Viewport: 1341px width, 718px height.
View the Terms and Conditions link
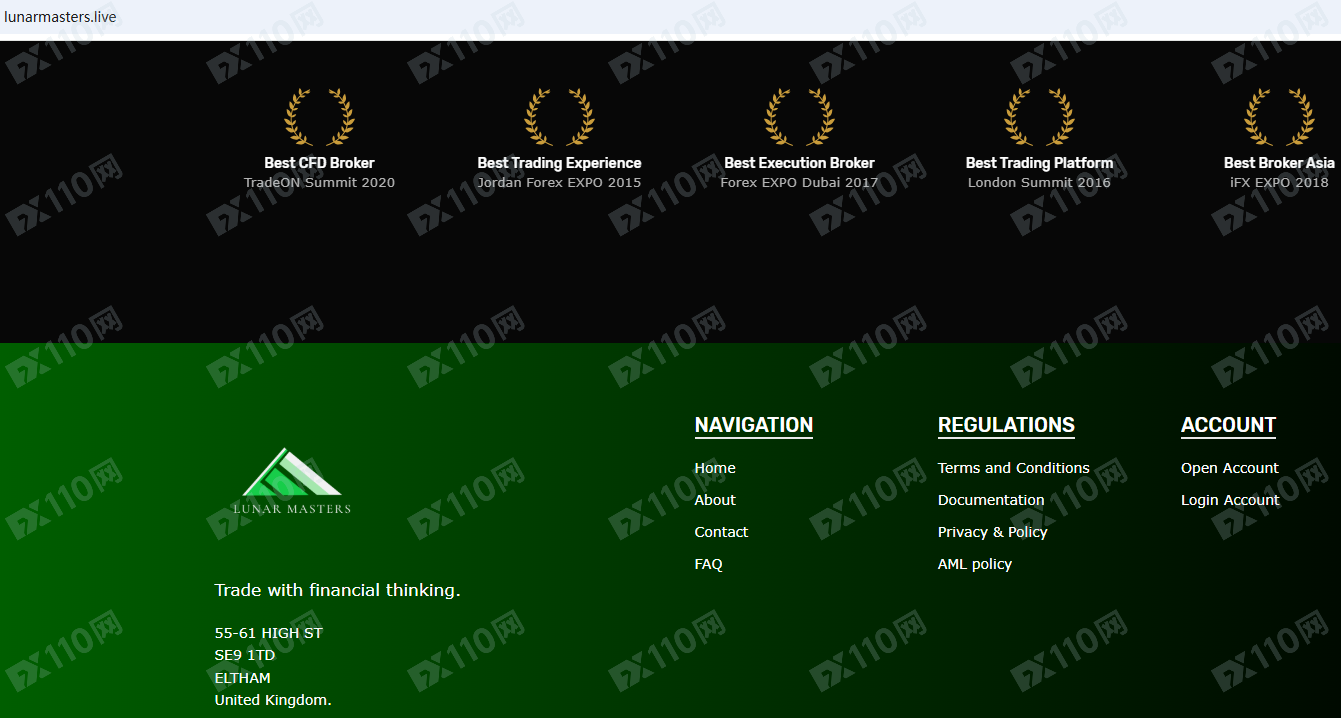[1013, 468]
